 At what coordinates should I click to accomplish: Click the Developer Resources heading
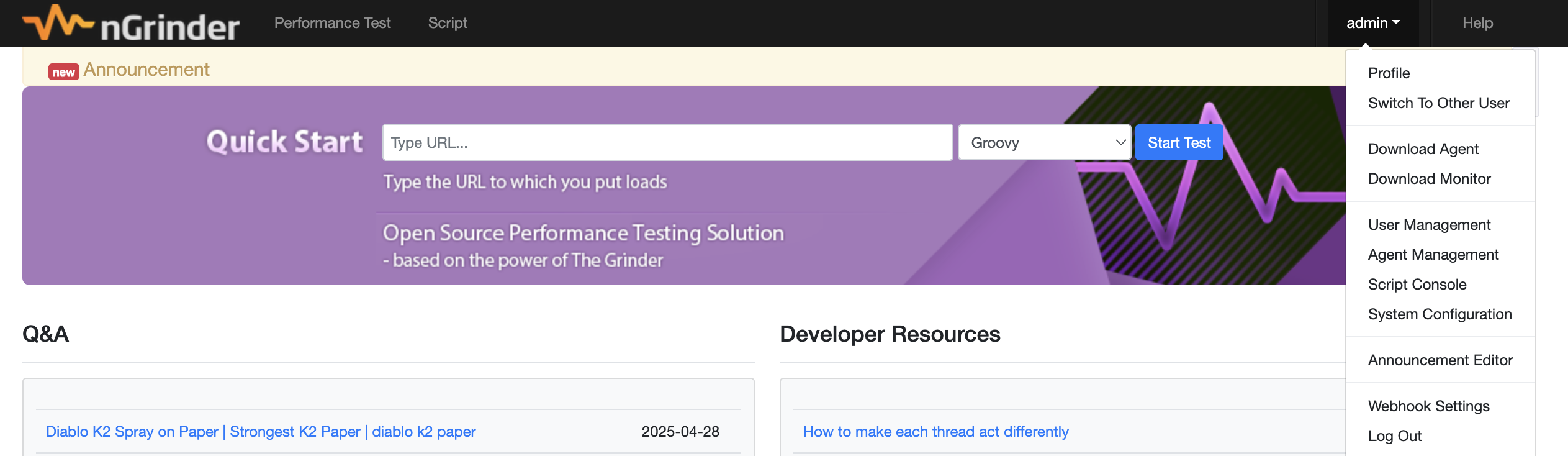coord(890,334)
